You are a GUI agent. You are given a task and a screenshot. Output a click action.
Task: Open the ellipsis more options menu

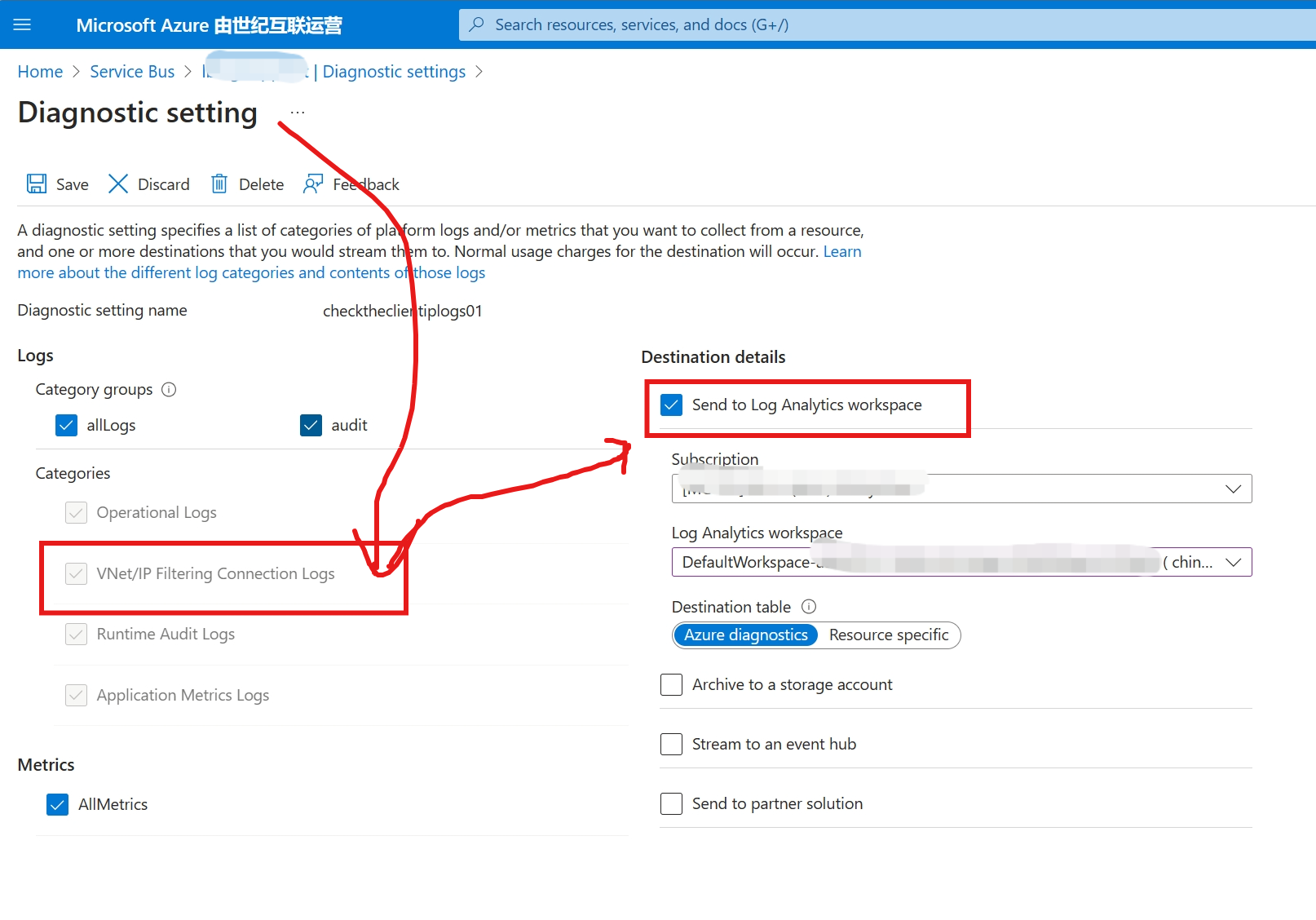coord(298,113)
